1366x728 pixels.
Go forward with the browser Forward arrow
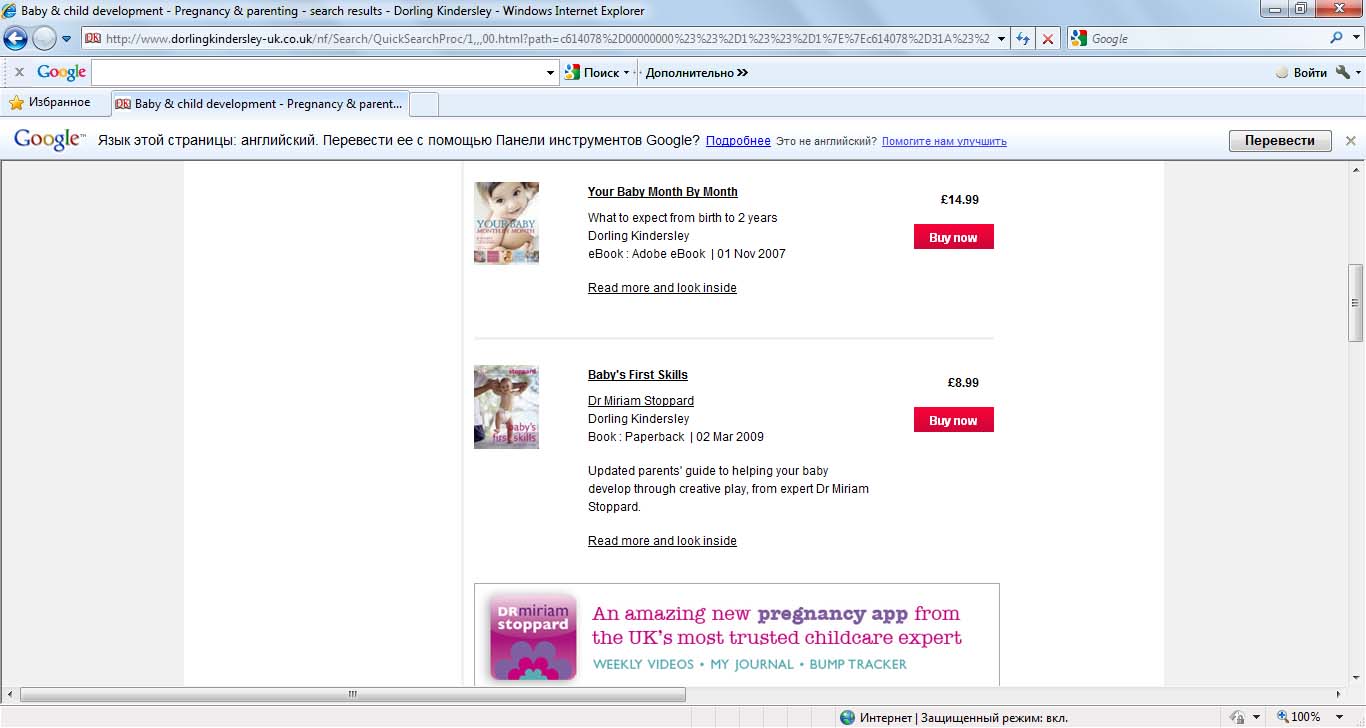(44, 39)
